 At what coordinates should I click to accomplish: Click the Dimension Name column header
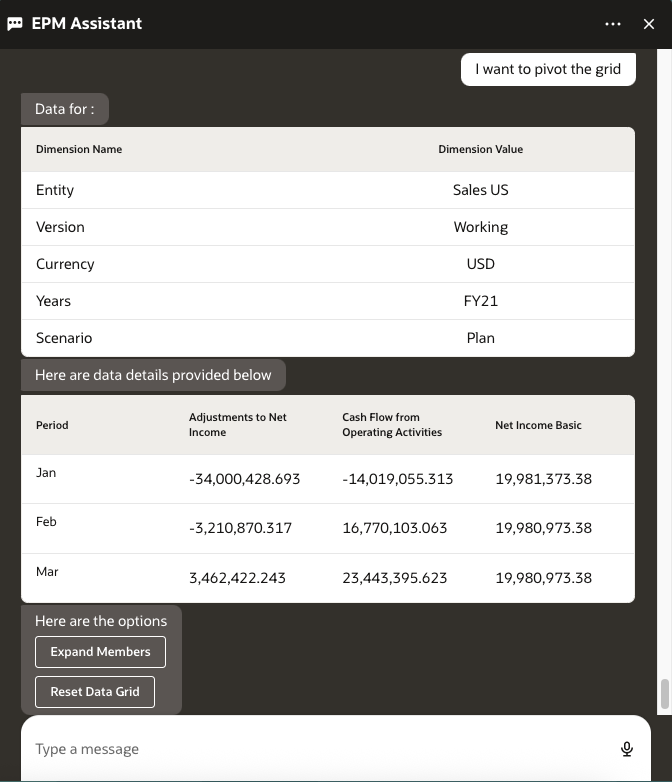pos(79,149)
